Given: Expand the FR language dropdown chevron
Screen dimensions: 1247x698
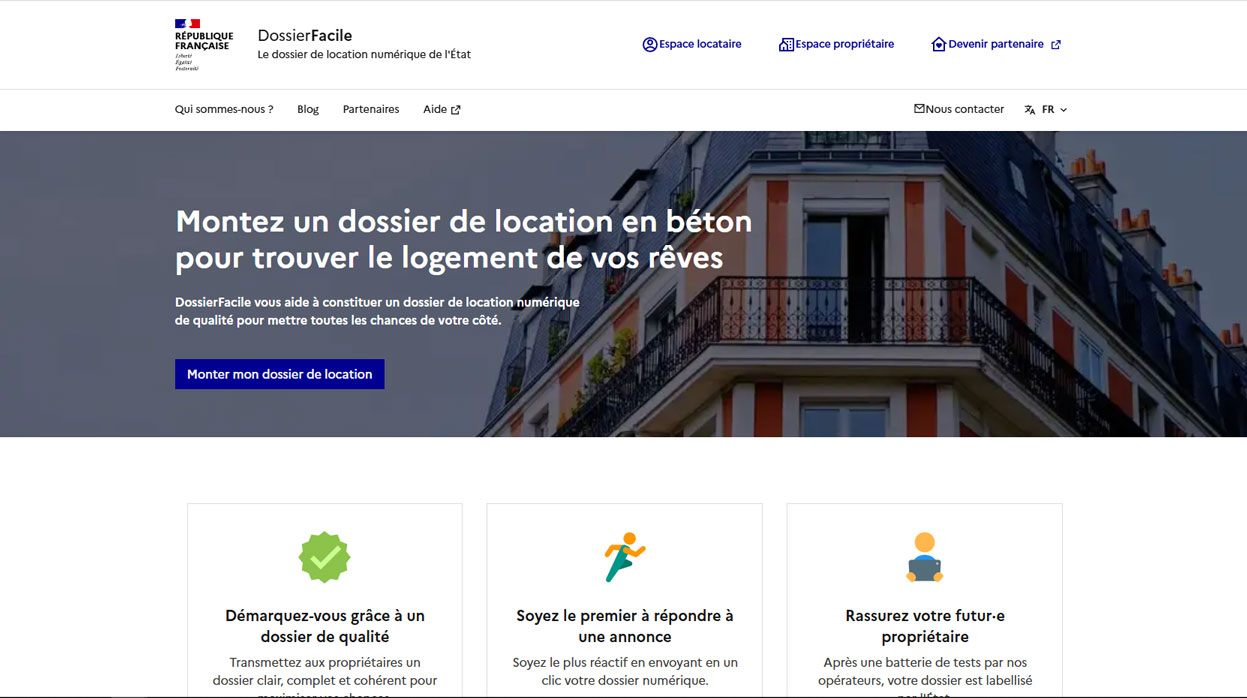Looking at the screenshot, I should pos(1063,110).
